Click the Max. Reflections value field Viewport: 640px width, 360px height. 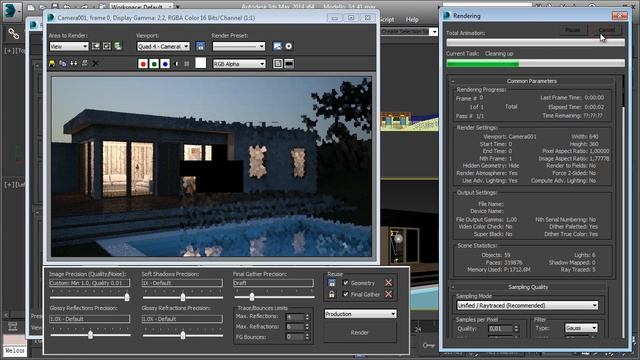tap(295, 317)
